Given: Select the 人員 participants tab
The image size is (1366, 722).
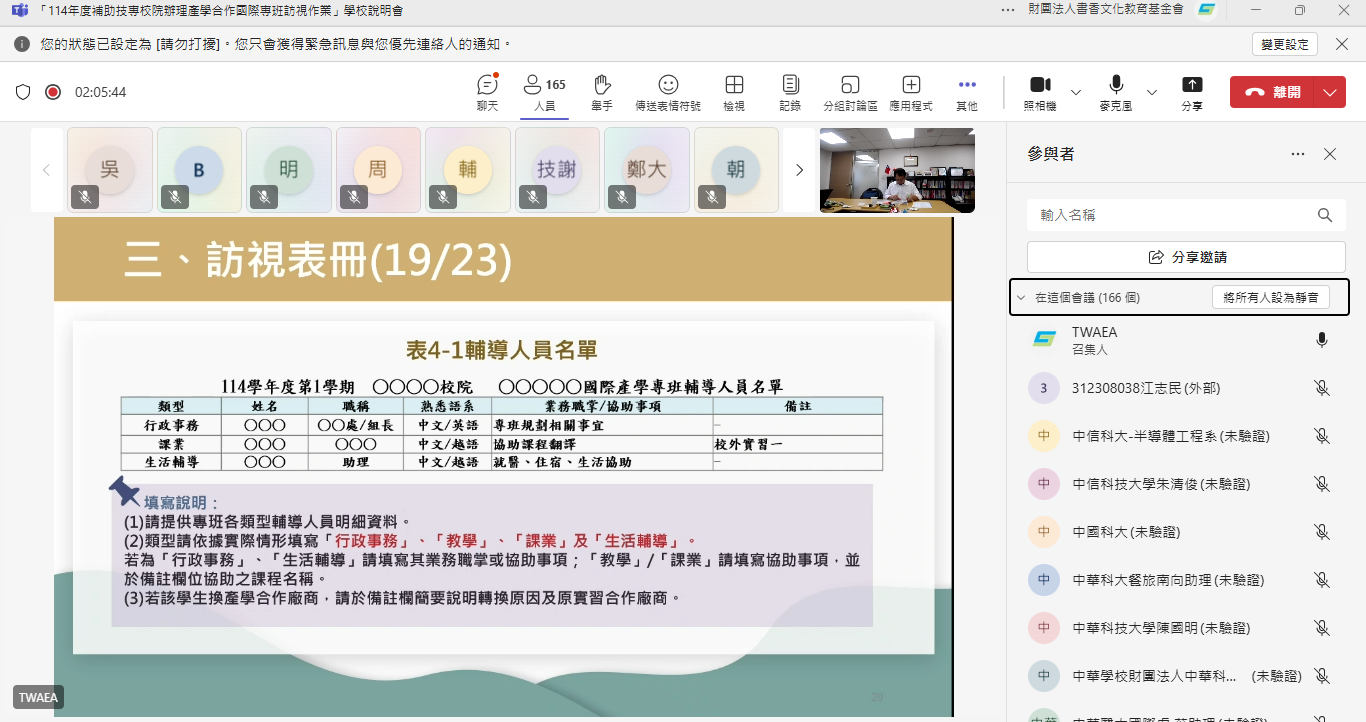Looking at the screenshot, I should pyautogui.click(x=545, y=91).
